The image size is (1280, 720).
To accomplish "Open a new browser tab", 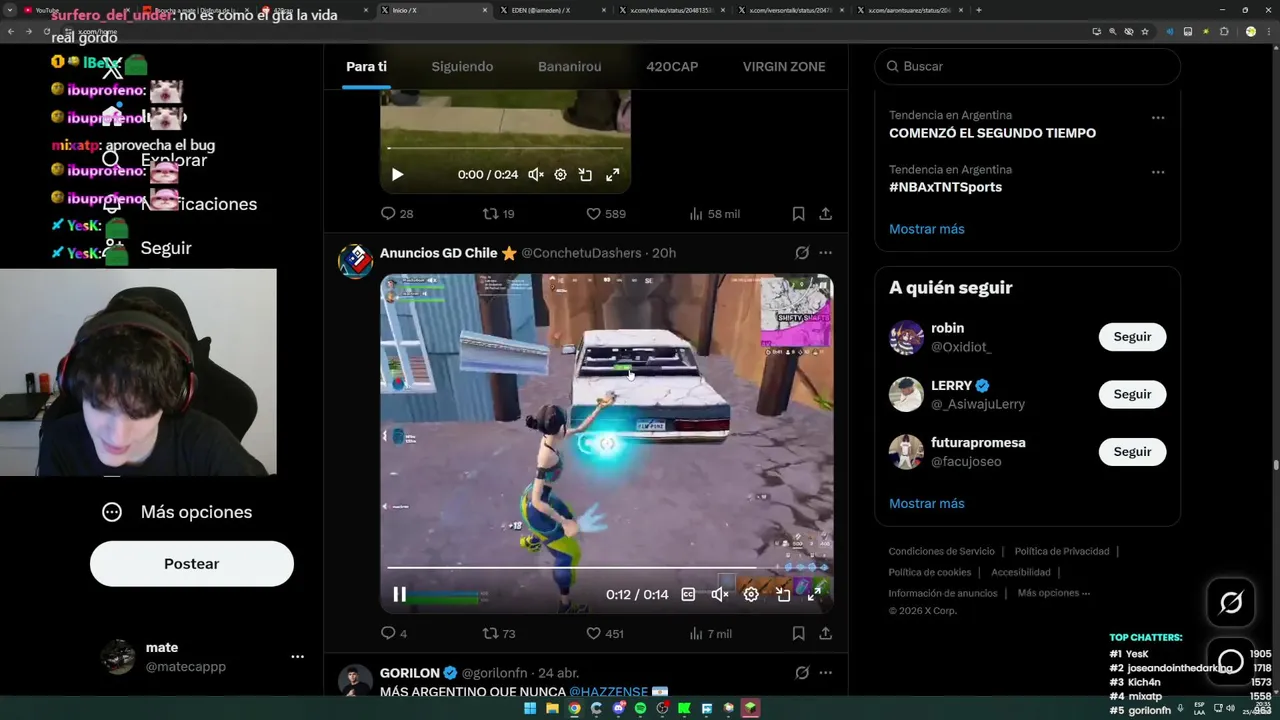I will coord(978,10).
